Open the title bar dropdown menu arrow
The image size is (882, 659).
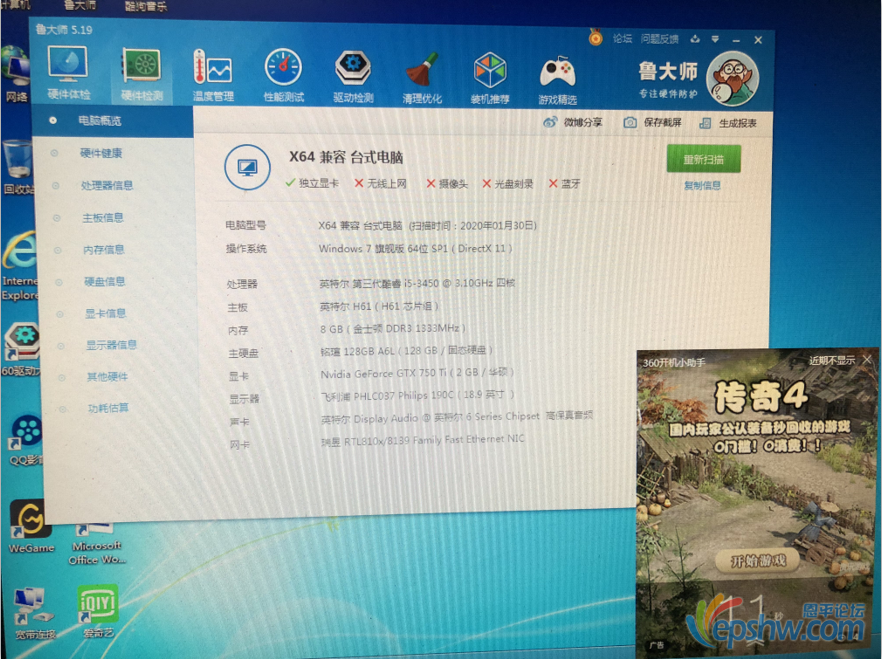click(715, 39)
